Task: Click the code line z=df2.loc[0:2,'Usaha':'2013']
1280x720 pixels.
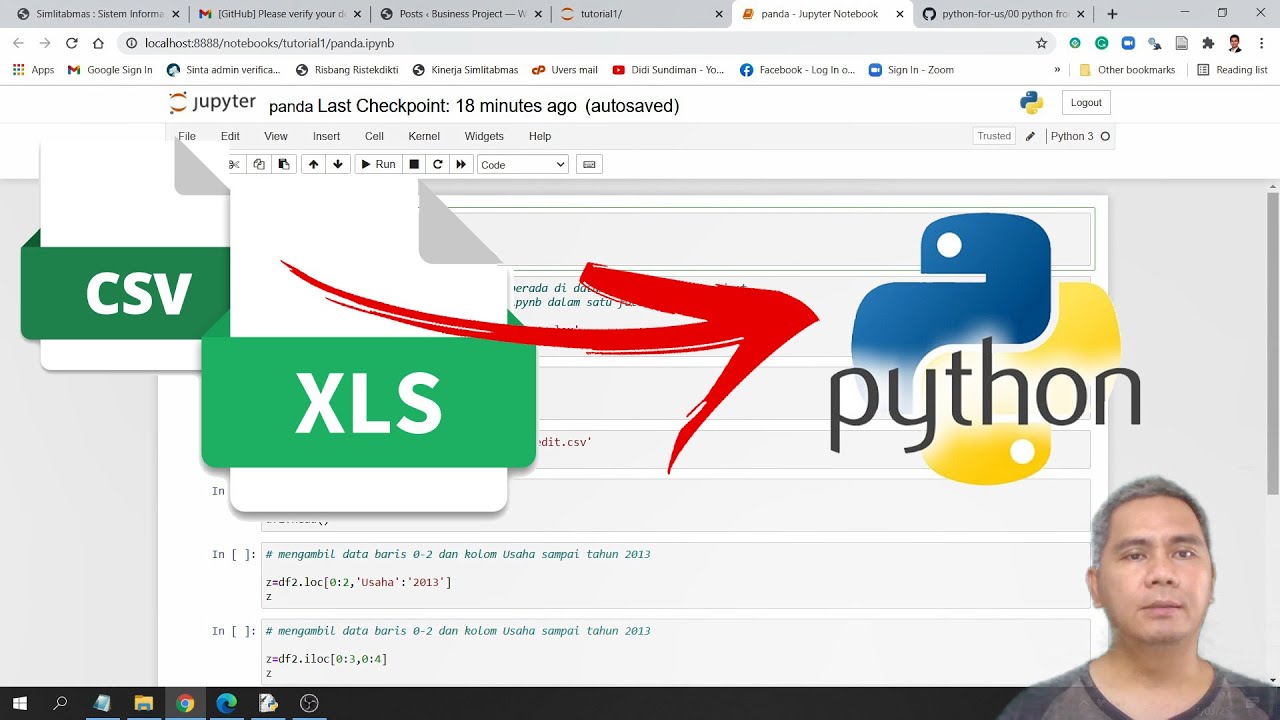Action: pos(358,582)
